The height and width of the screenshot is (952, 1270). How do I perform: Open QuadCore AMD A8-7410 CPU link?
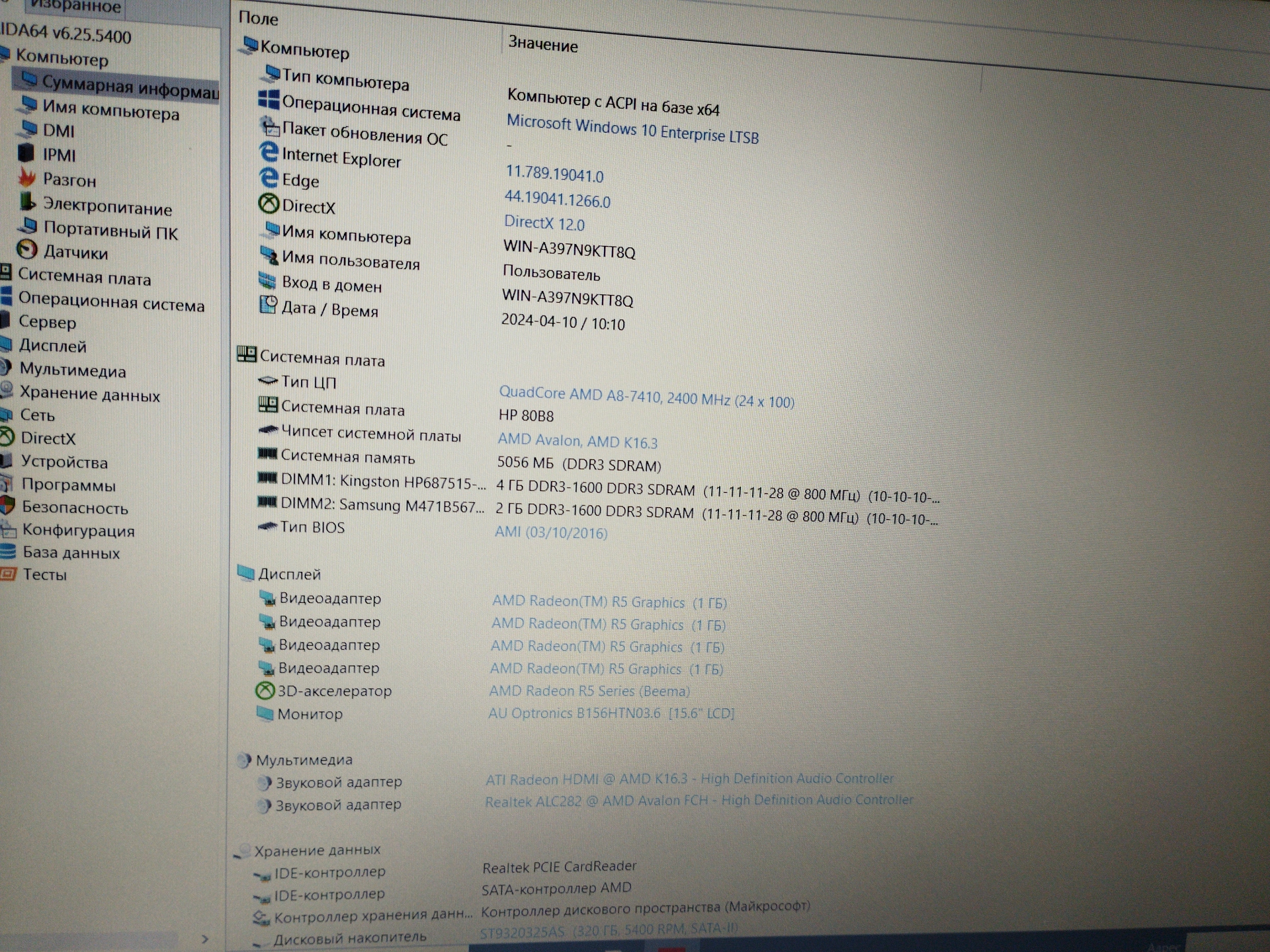(646, 397)
